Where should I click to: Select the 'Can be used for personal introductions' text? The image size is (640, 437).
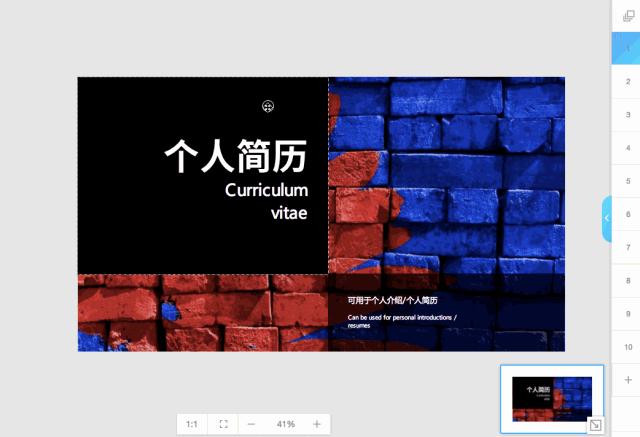coord(402,321)
